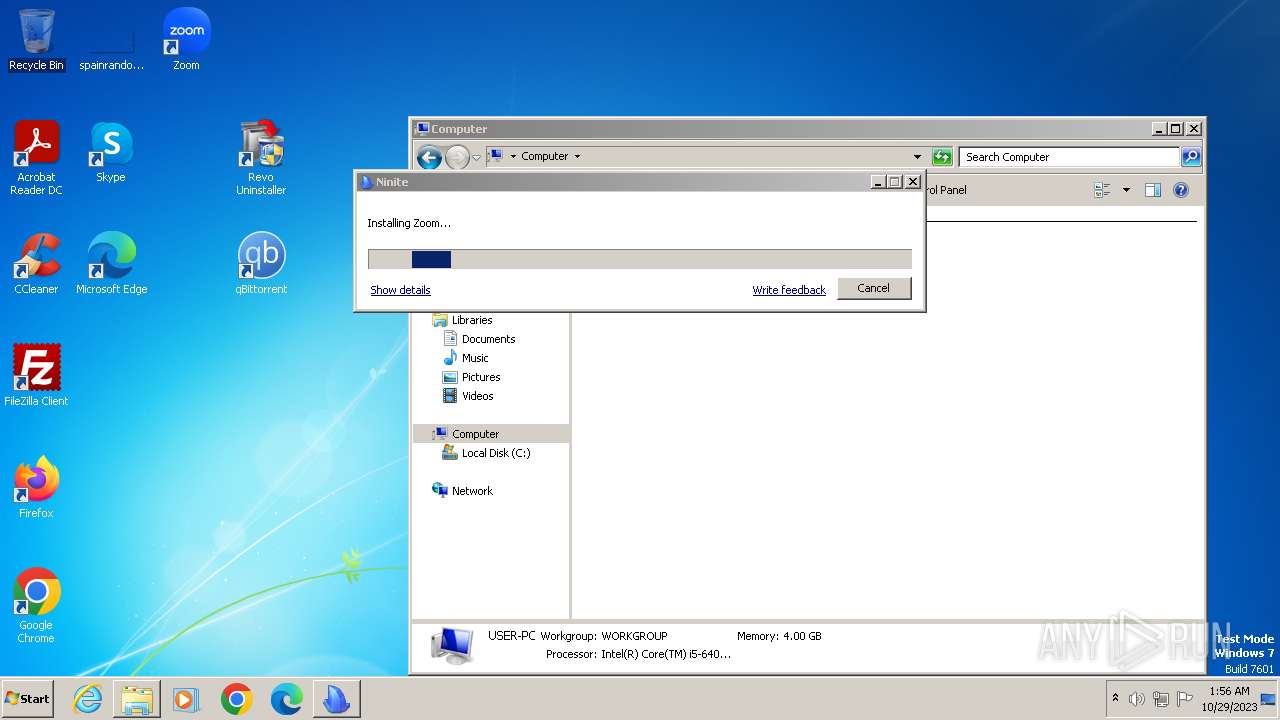Show hidden tray icons
The width and height of the screenshot is (1280, 720).
click(1116, 698)
